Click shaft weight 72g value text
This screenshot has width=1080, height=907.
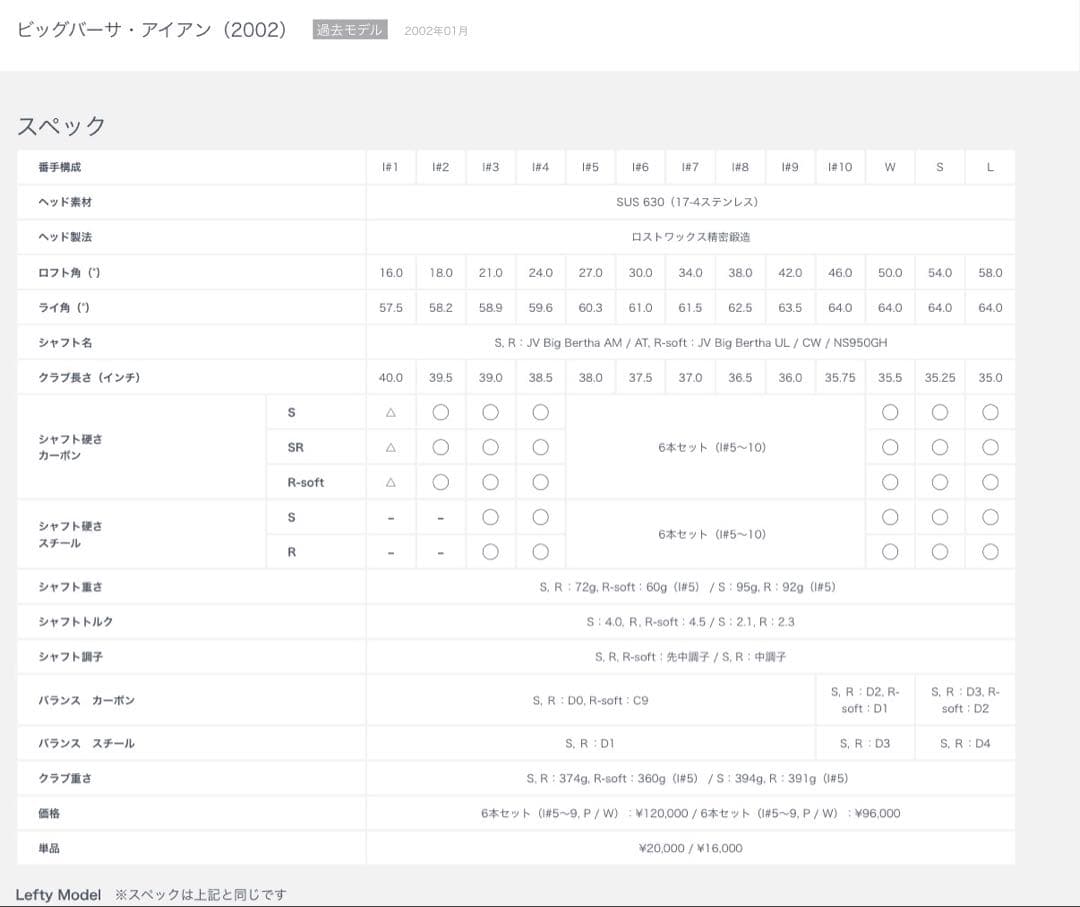pyautogui.click(x=687, y=587)
